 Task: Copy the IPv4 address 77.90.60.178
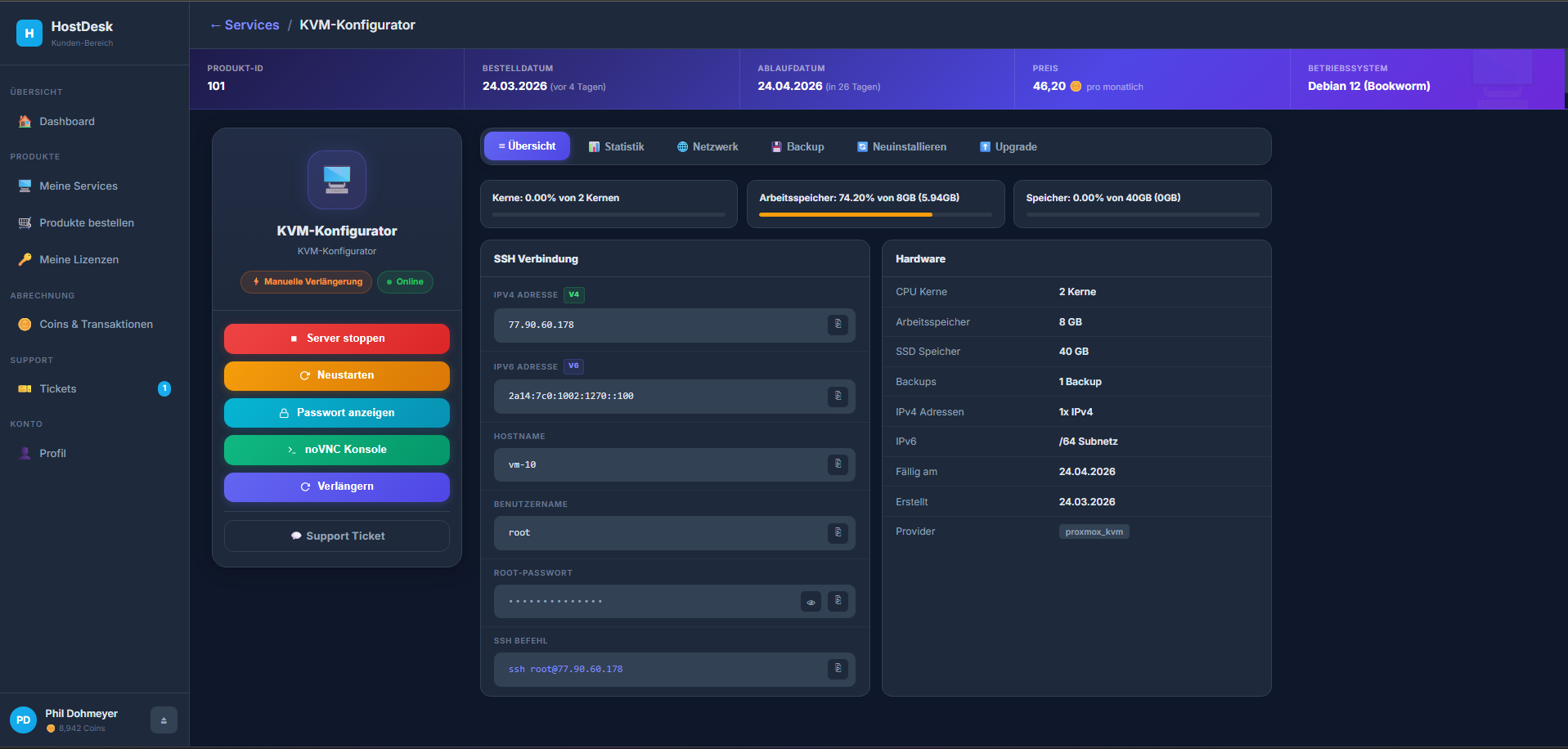point(838,325)
